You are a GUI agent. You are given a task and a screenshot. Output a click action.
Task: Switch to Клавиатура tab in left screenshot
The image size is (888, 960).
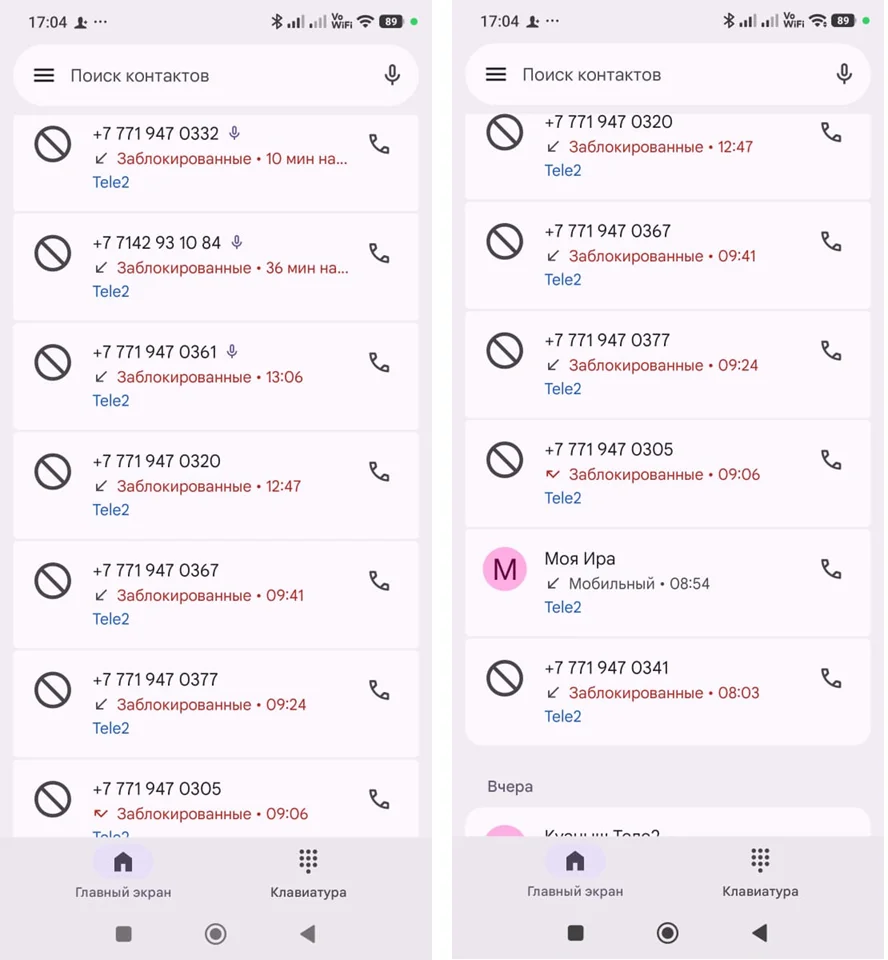(308, 873)
